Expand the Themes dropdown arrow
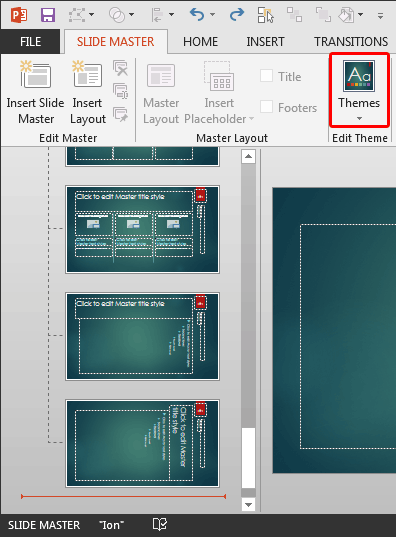The width and height of the screenshot is (396, 537). tap(359, 118)
